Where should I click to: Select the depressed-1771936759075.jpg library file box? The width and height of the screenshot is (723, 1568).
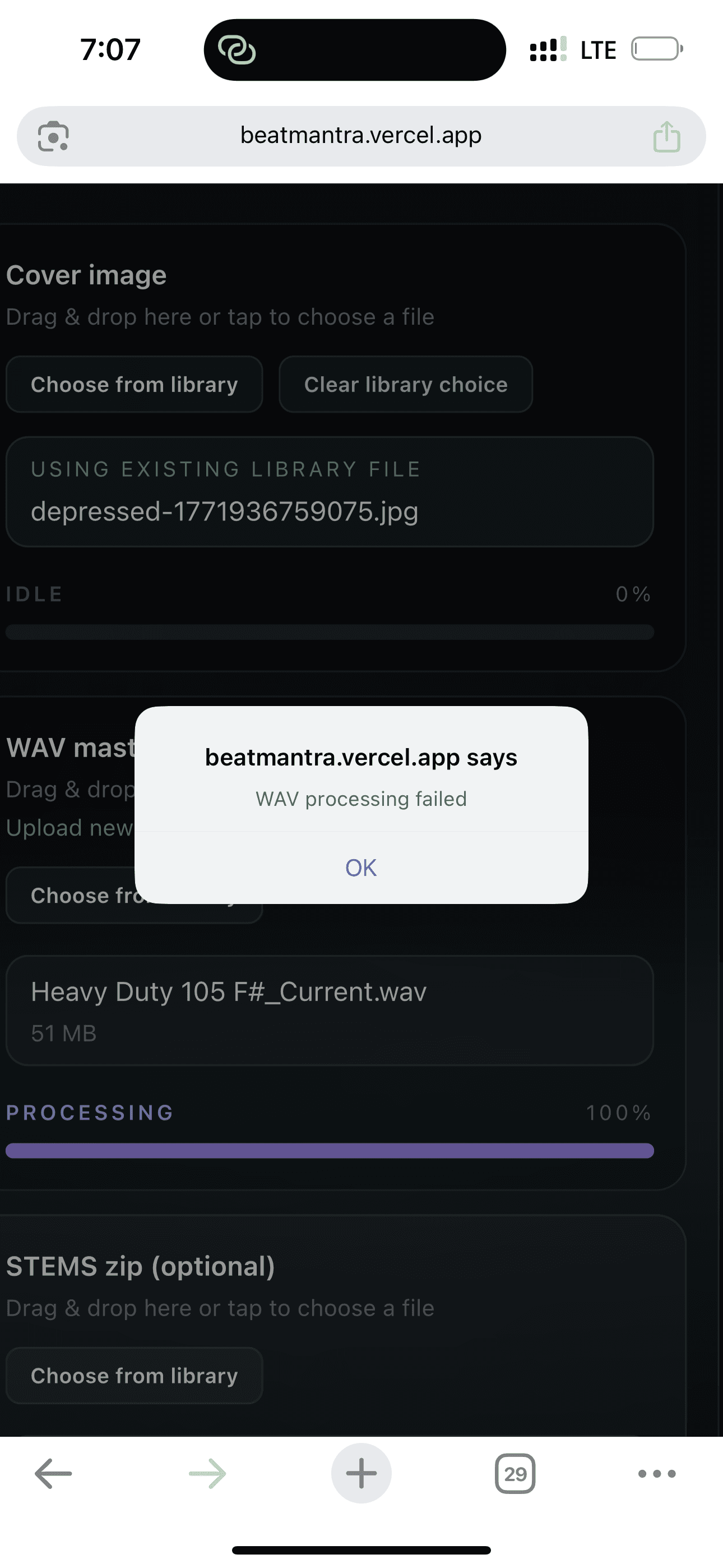coord(330,492)
